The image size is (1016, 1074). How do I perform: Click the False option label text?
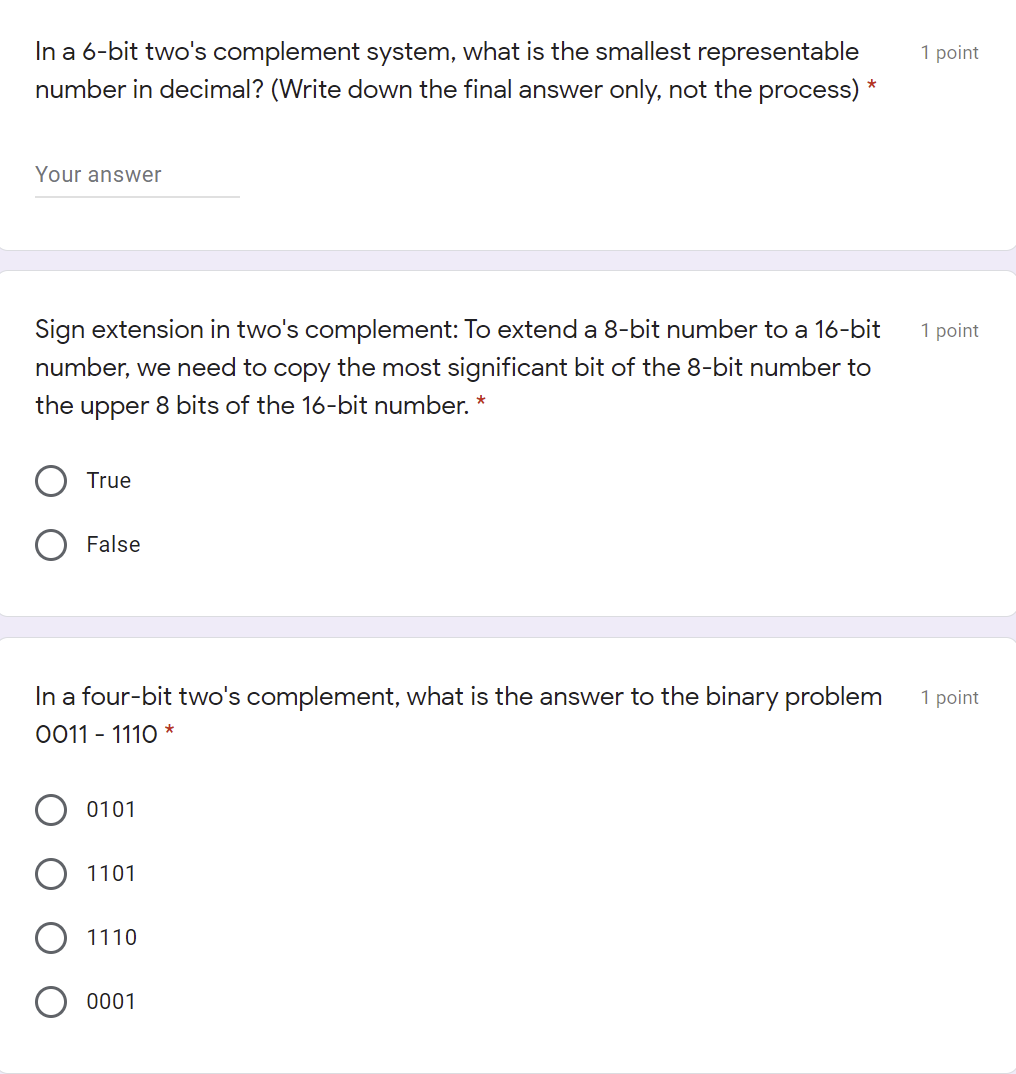click(x=113, y=545)
